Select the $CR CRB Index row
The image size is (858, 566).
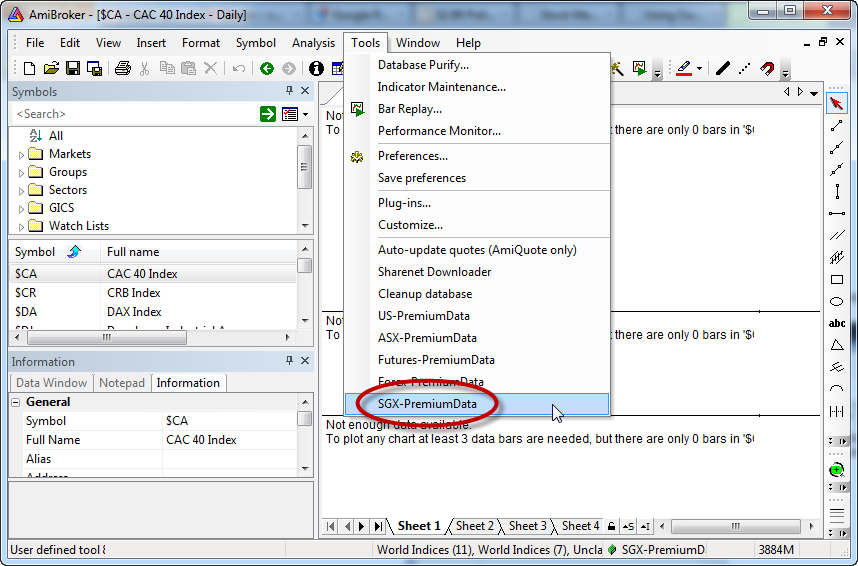153,293
